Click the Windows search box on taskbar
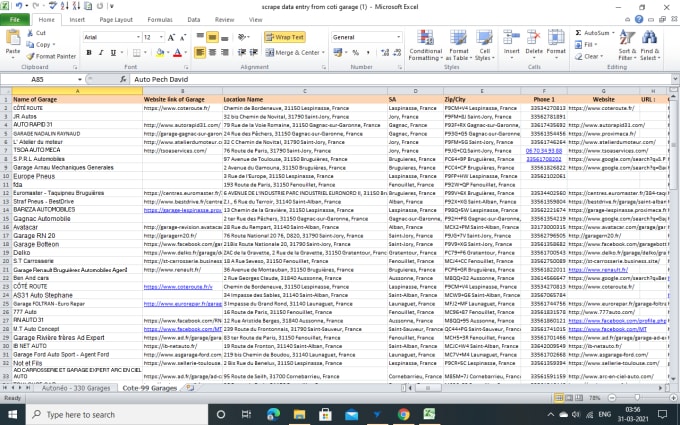The height and width of the screenshot is (425, 680). click(x=117, y=415)
